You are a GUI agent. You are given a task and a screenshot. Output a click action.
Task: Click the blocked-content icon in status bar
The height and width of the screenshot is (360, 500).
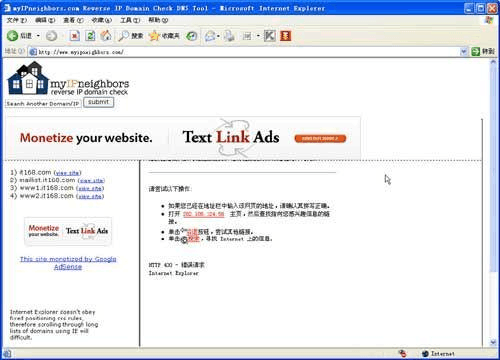pos(403,353)
